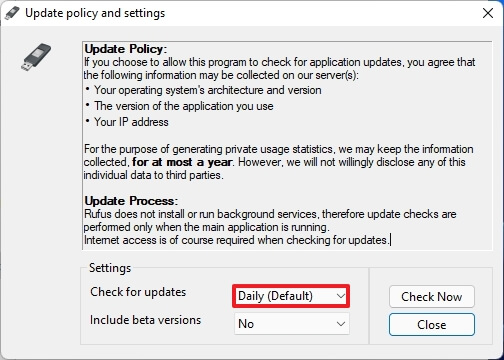Click the Update Policy heading text

click(125, 49)
